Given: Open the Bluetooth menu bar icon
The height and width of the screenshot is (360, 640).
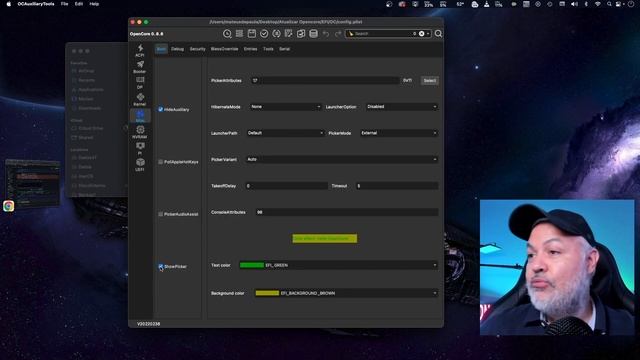Looking at the screenshot, I should (x=586, y=4).
